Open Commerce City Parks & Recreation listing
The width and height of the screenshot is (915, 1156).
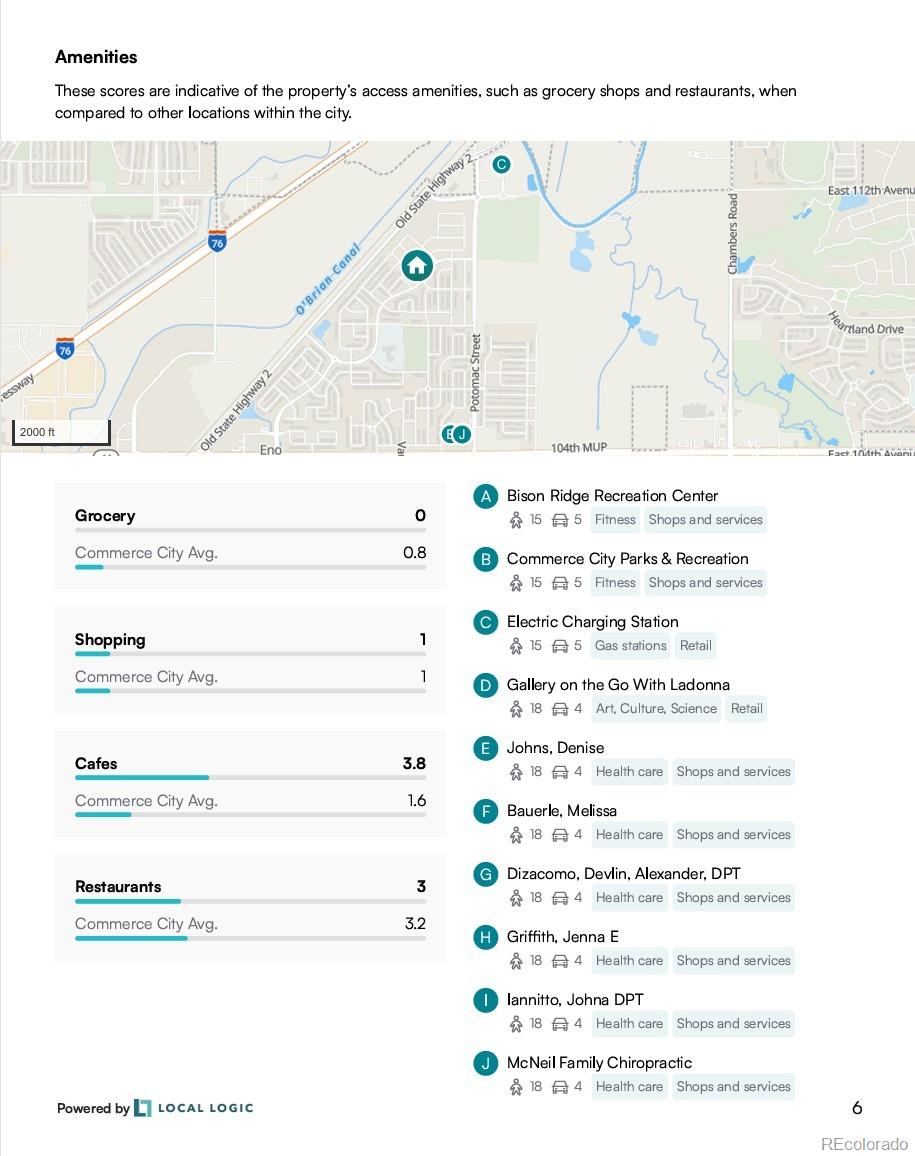point(627,559)
